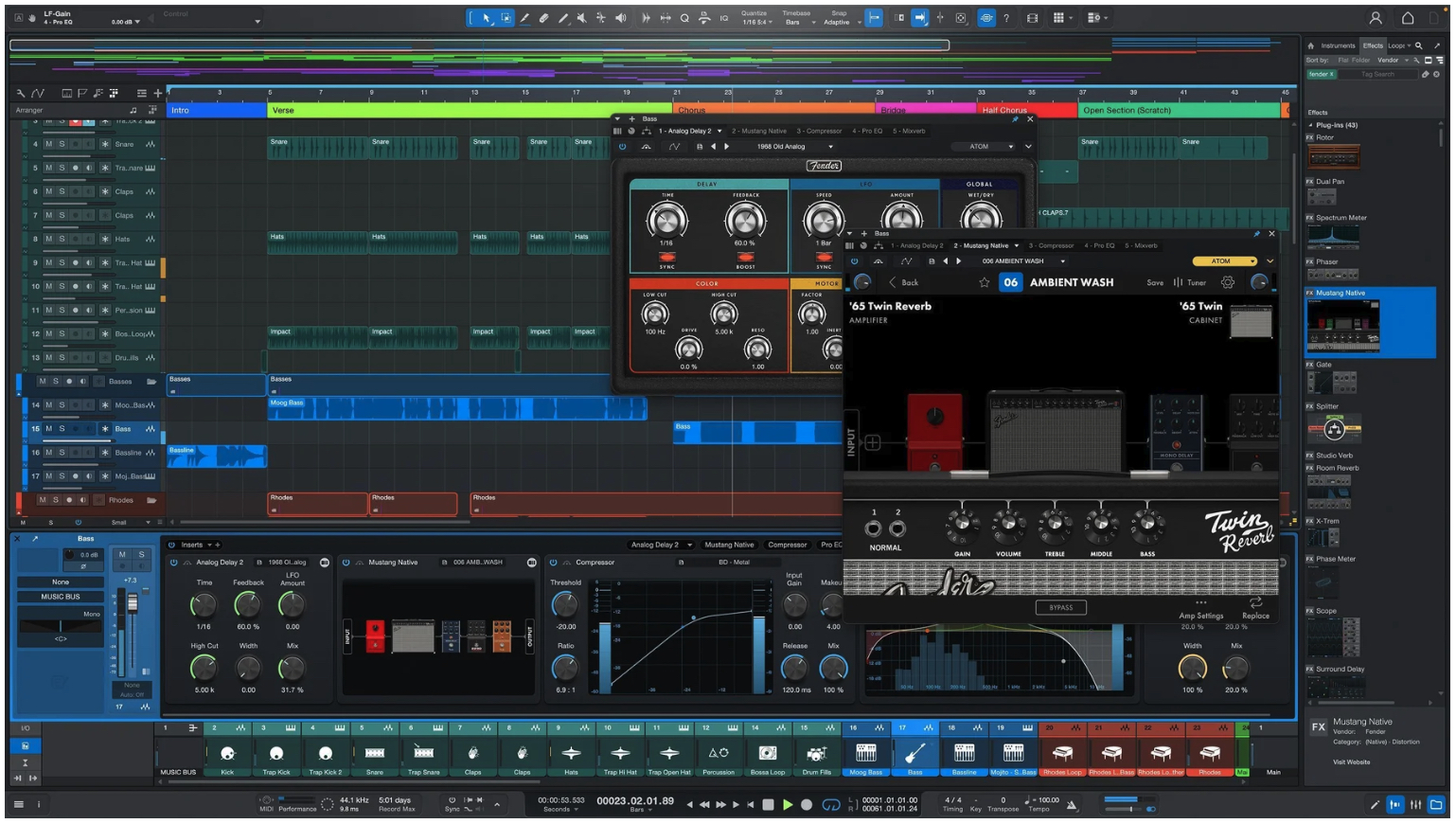Image resolution: width=1456 pixels, height=824 pixels.
Task: Open Mustang Native settings gear
Action: pyautogui.click(x=1228, y=282)
